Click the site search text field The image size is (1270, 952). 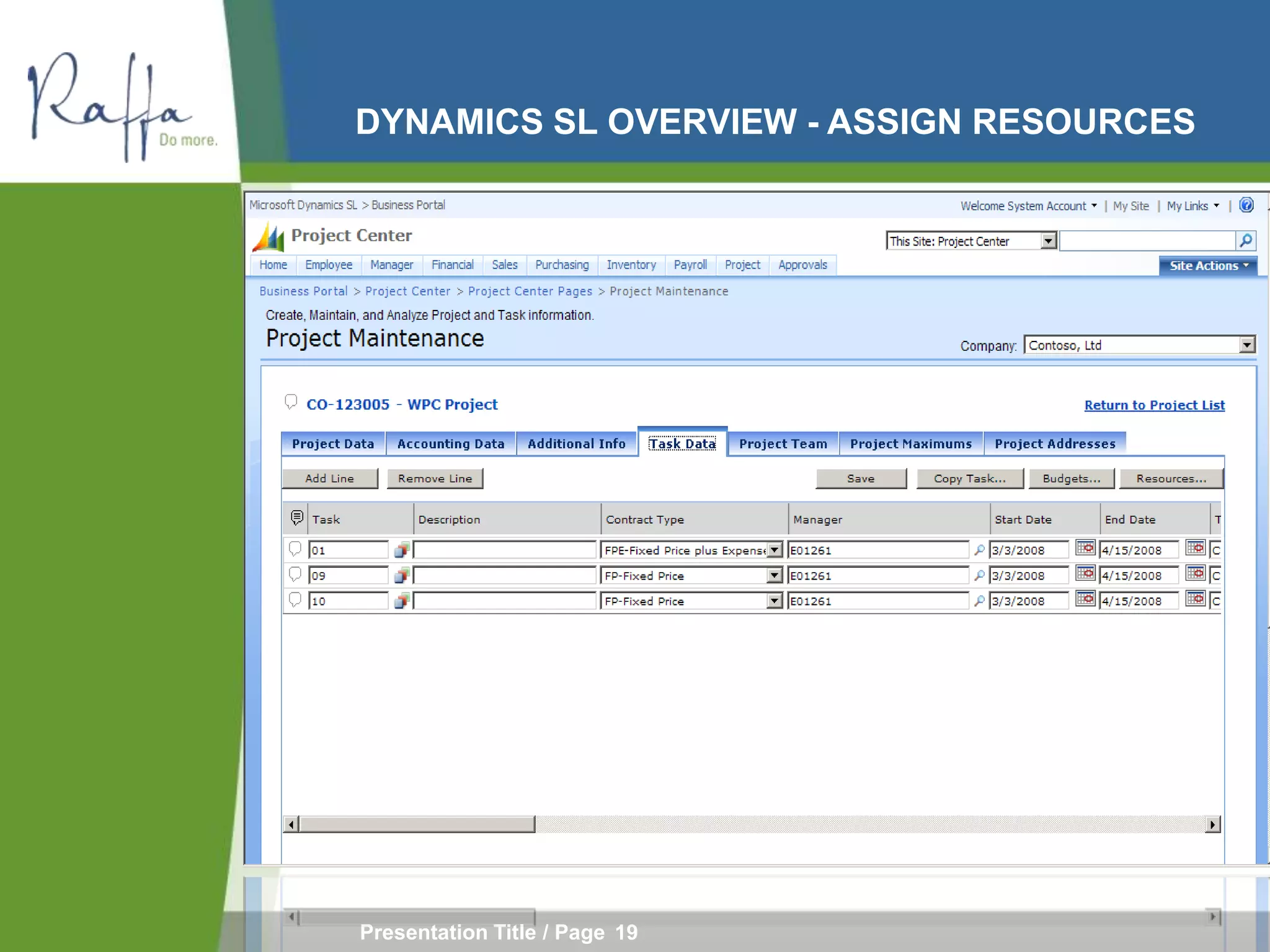1148,240
